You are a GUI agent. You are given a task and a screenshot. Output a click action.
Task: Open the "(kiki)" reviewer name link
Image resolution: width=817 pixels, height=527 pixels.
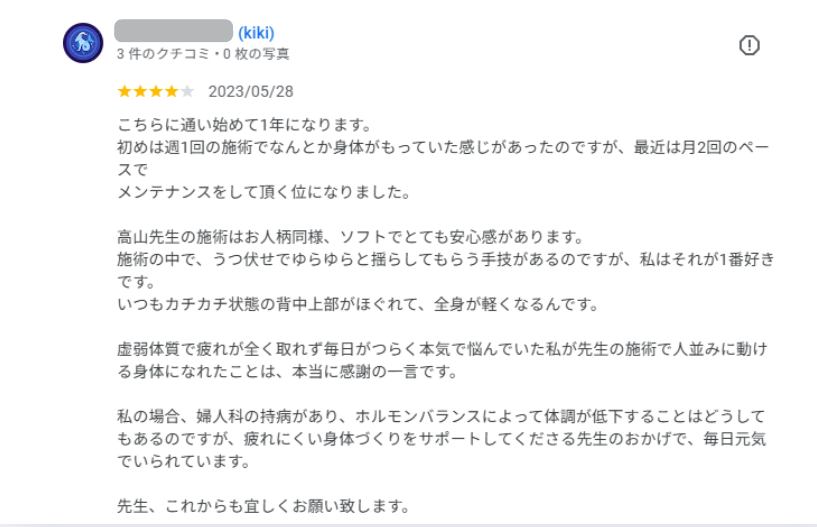[256, 33]
